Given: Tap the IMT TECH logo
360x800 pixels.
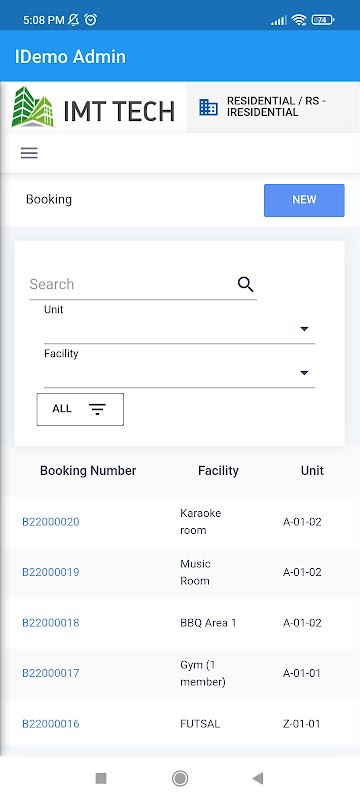Looking at the screenshot, I should click(94, 107).
